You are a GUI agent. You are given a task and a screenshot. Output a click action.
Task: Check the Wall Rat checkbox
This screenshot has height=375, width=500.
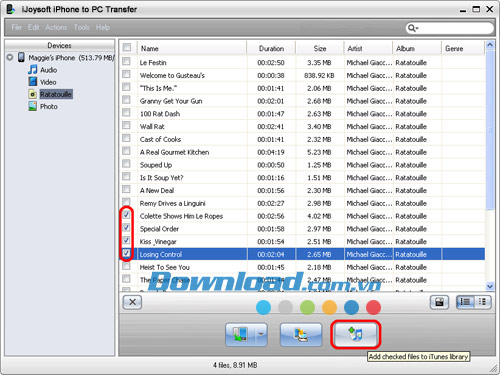pyautogui.click(x=126, y=125)
